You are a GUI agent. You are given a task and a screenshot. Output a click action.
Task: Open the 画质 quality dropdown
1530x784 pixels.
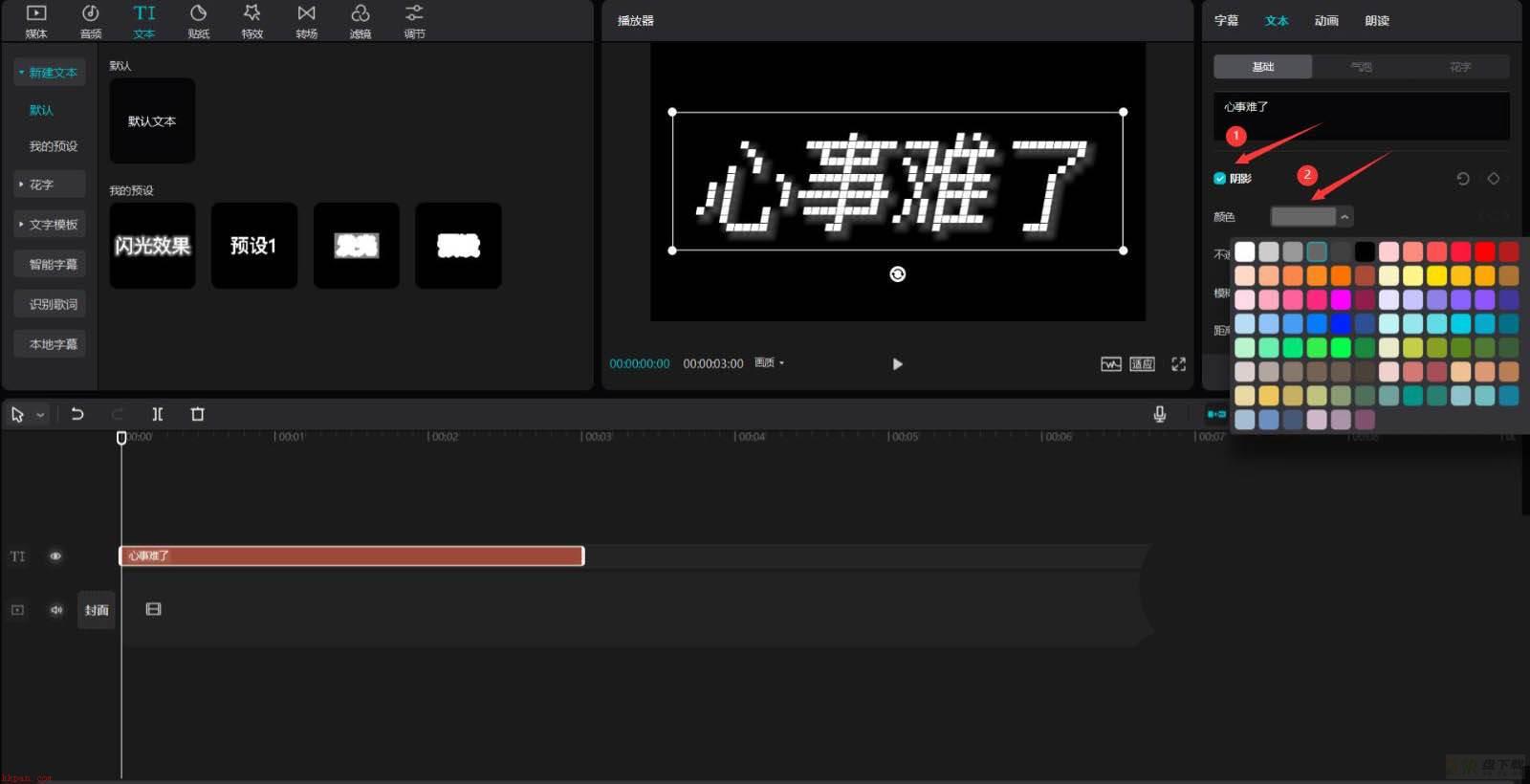(770, 363)
